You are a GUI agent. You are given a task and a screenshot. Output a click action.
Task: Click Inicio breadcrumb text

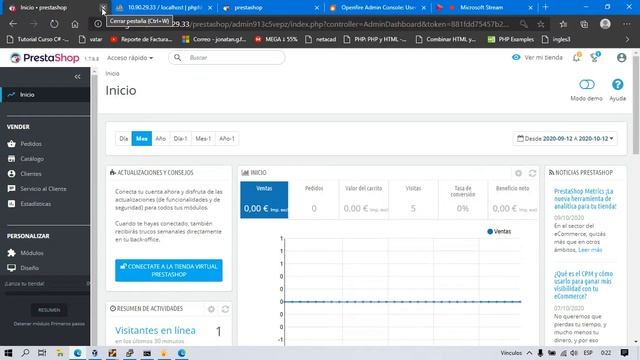[x=112, y=73]
